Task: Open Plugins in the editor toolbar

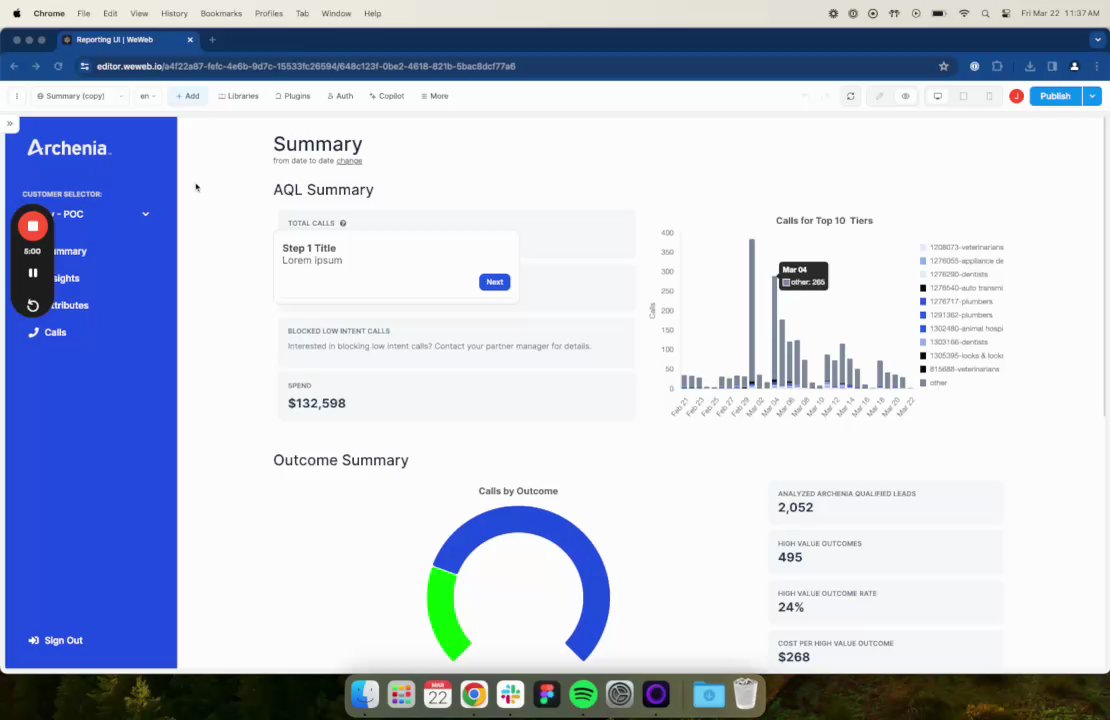Action: coord(292,96)
